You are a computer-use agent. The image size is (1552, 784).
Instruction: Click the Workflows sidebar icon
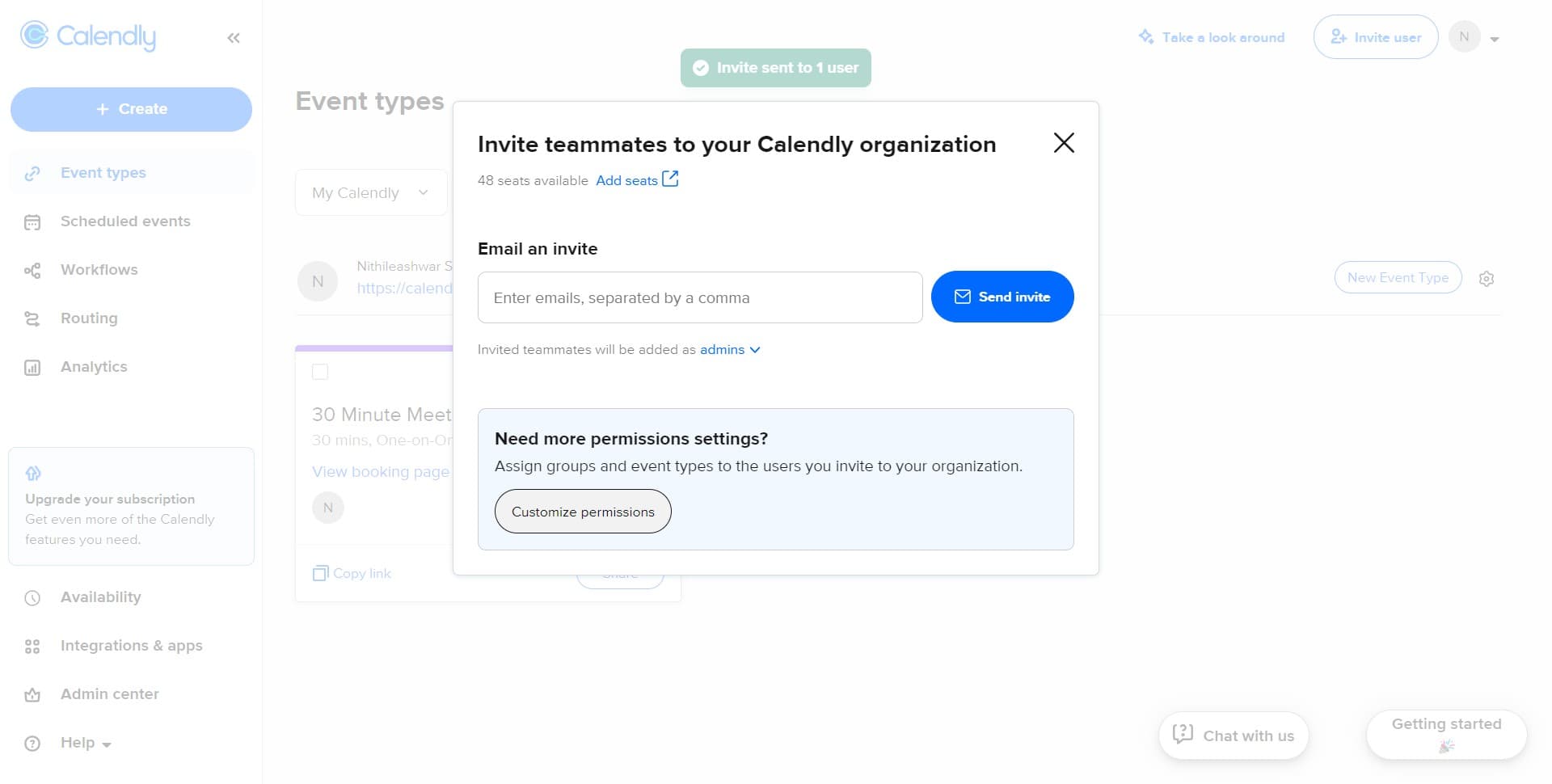click(x=32, y=270)
